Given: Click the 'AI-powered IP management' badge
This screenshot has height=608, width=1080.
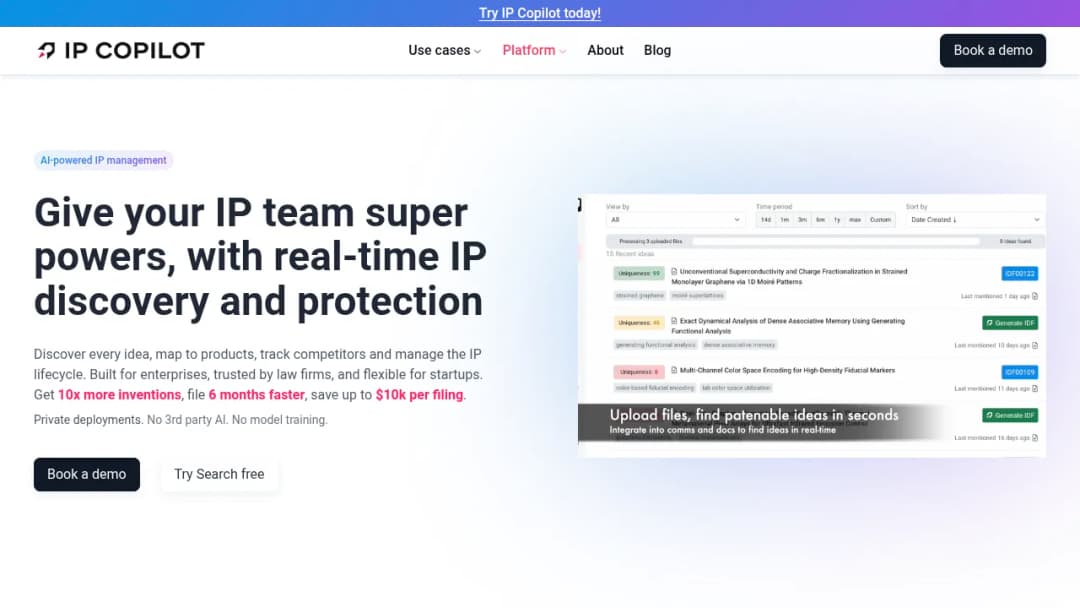Looking at the screenshot, I should (x=103, y=160).
